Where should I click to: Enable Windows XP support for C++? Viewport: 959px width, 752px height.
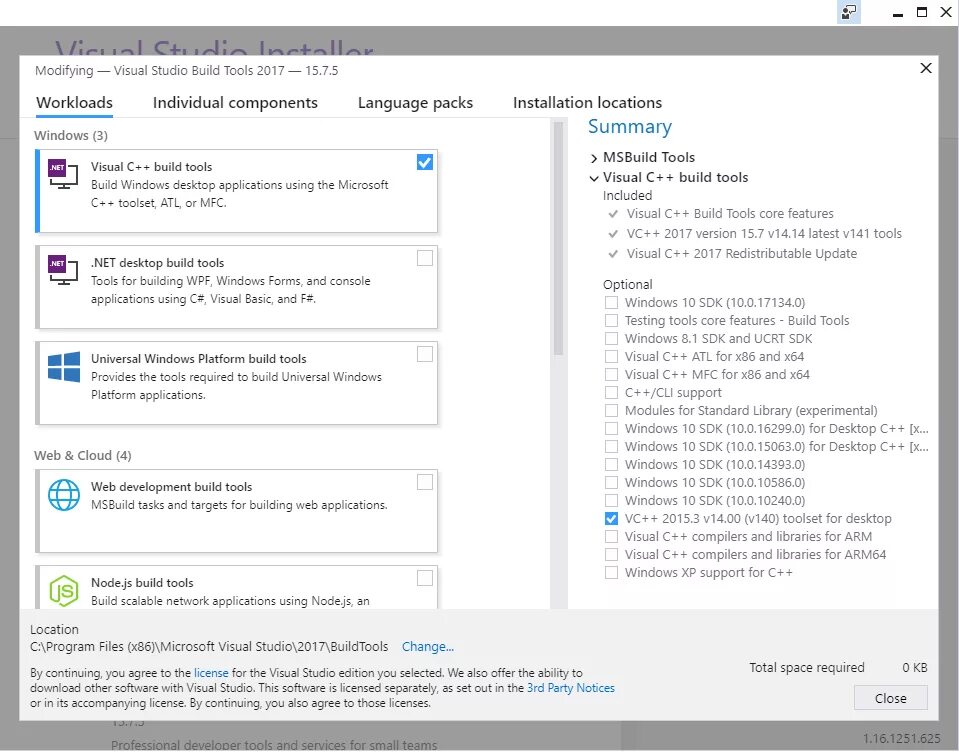click(611, 573)
